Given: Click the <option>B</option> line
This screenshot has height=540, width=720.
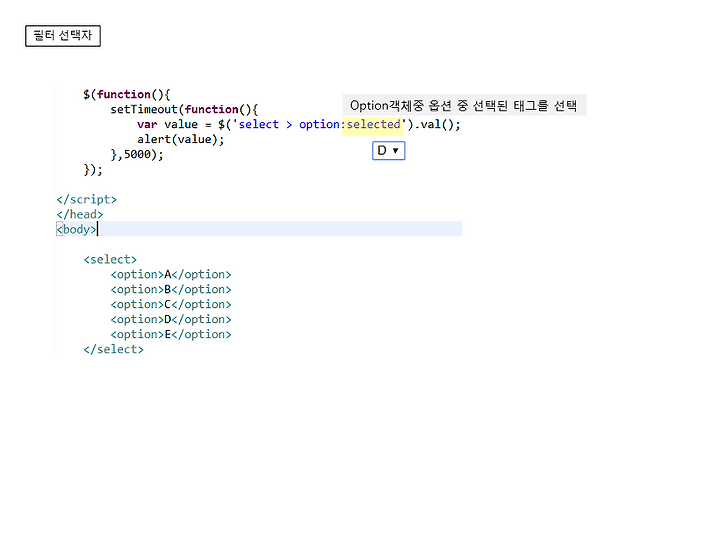Looking at the screenshot, I should coord(171,289).
